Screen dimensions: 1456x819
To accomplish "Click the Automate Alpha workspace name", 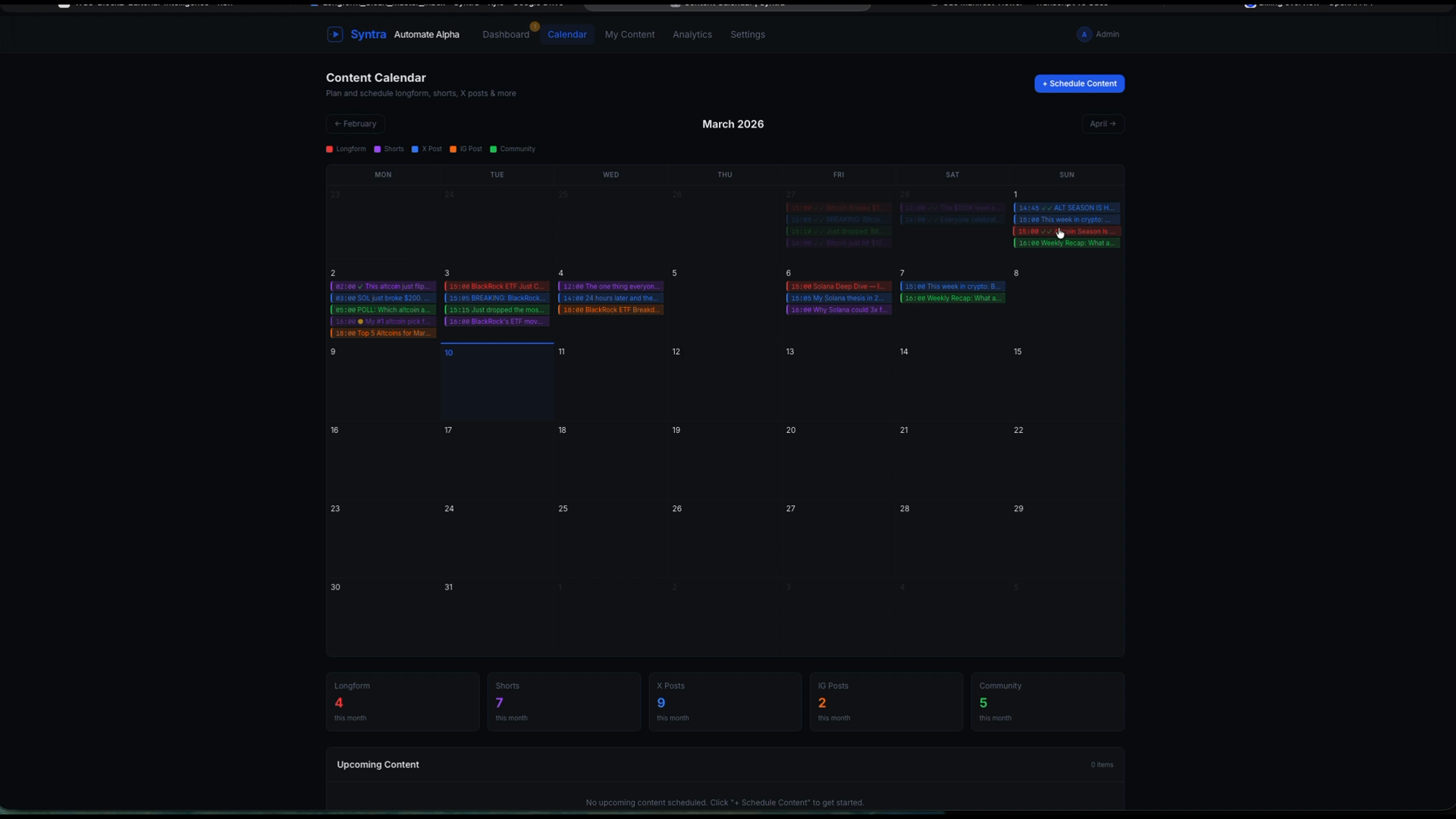I will click(427, 34).
